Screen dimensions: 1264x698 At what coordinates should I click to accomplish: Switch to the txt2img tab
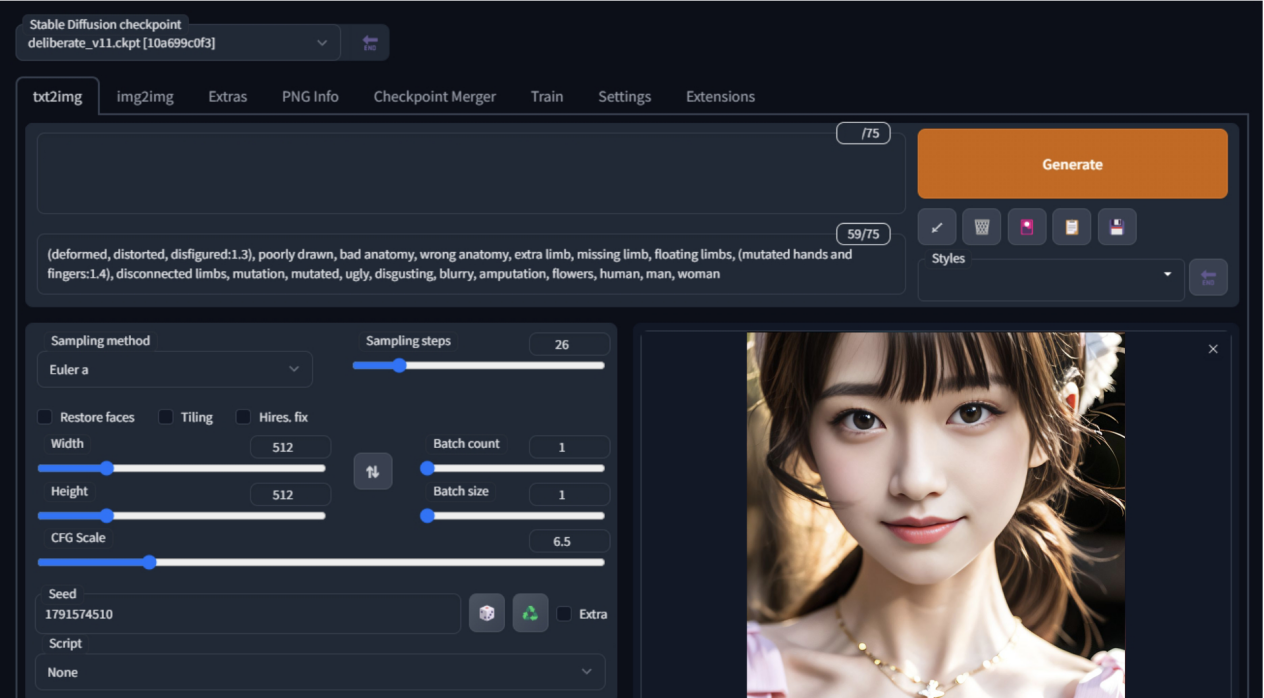(58, 97)
